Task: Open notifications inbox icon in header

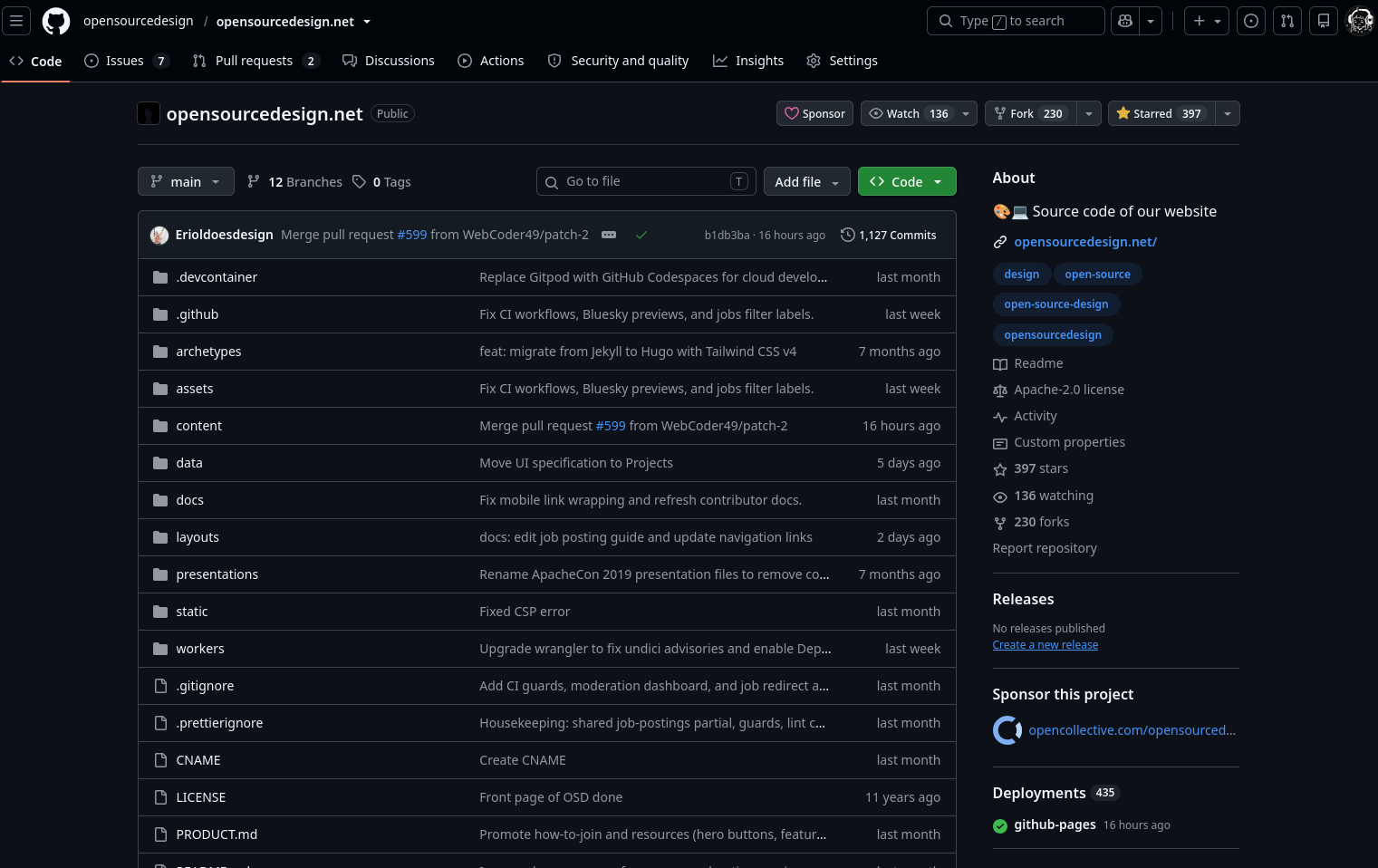Action: click(x=1324, y=21)
